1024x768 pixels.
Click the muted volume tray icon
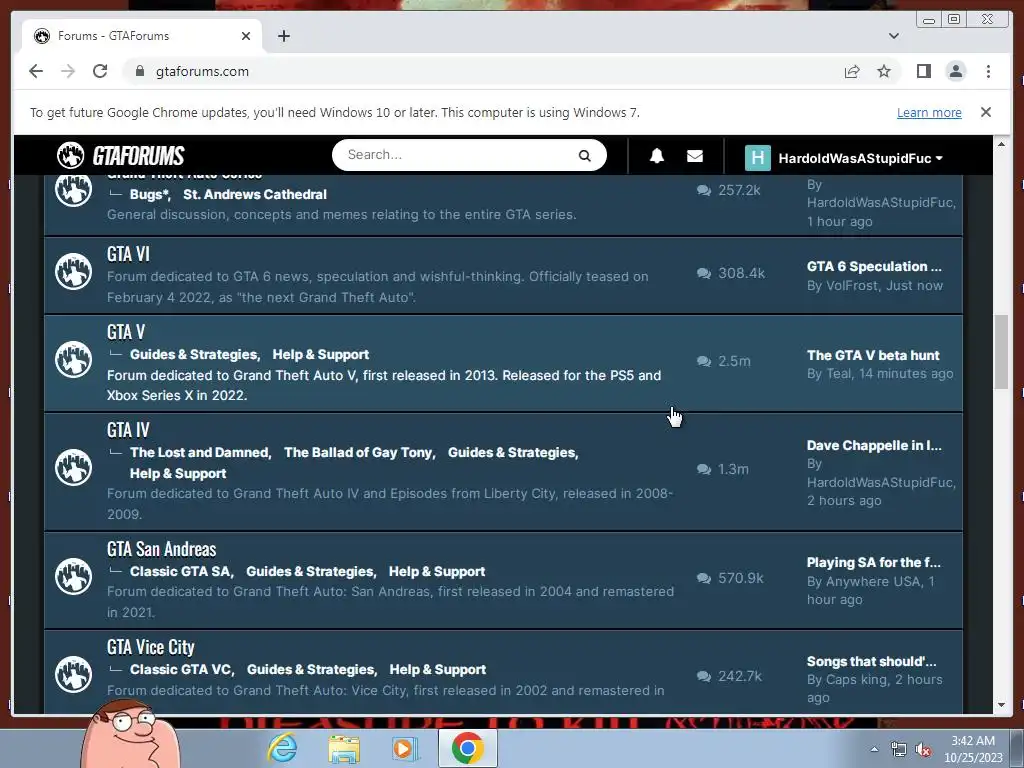tap(922, 750)
